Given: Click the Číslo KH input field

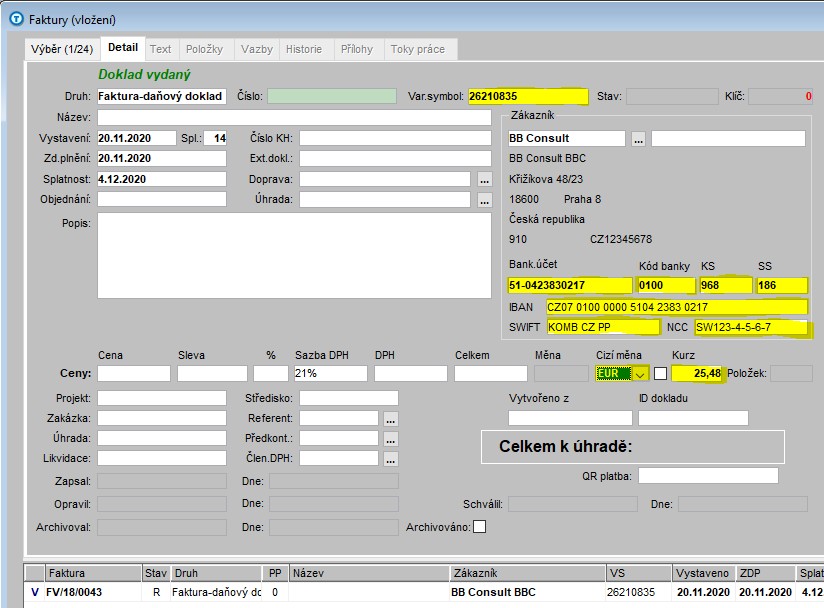Looking at the screenshot, I should (395, 138).
